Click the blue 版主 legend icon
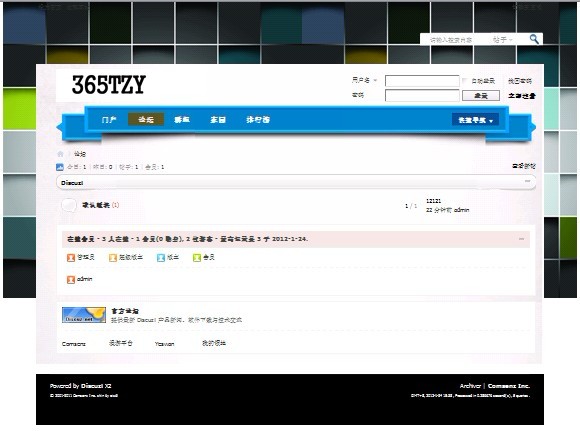Viewport: 580px width, 431px height. (161, 257)
